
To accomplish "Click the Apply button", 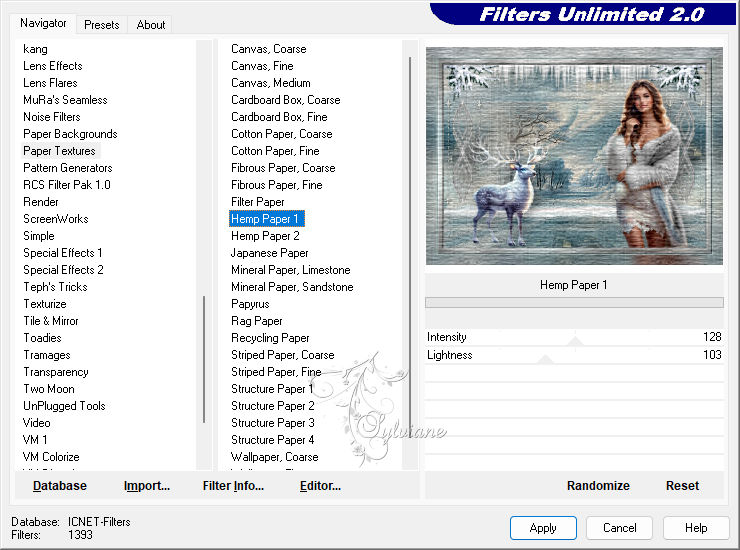I will (543, 528).
